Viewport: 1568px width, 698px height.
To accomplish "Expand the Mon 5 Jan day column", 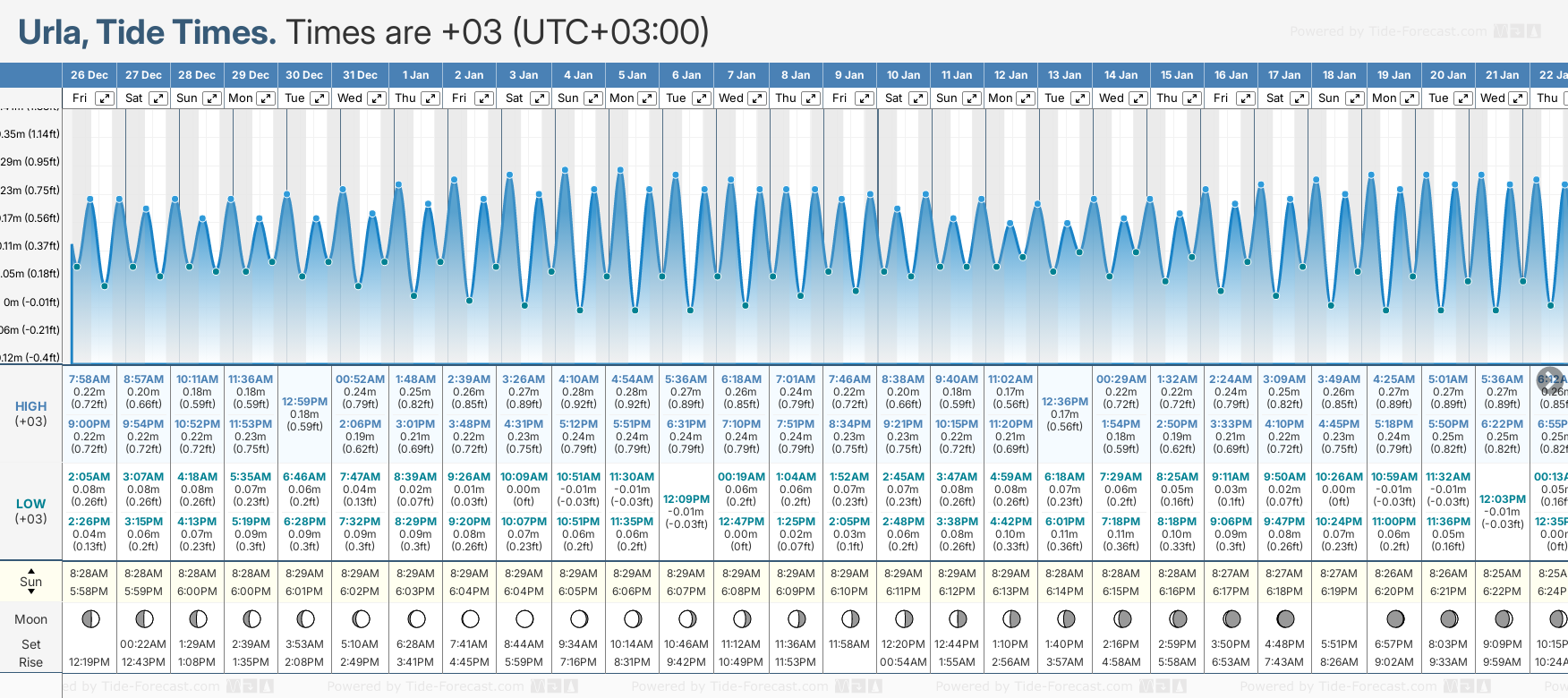I will 647,98.
